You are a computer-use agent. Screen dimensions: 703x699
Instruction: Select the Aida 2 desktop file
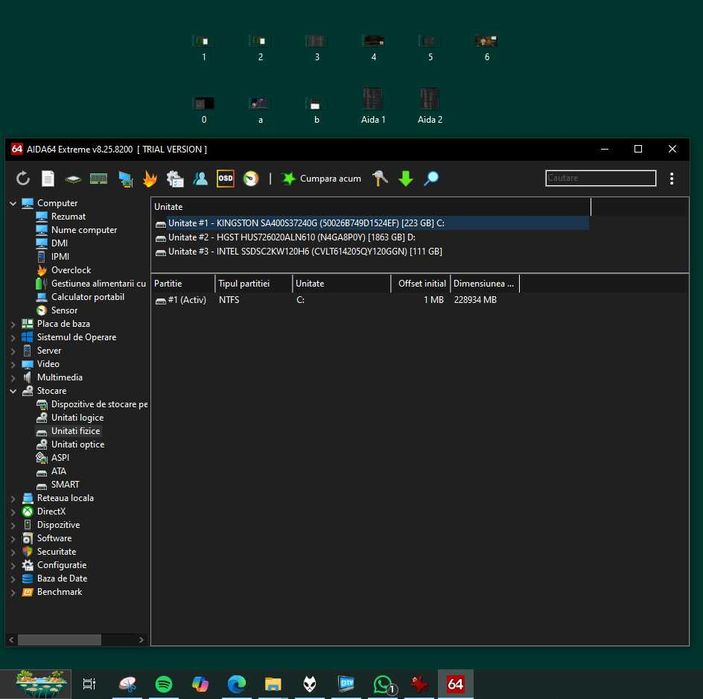tap(430, 106)
